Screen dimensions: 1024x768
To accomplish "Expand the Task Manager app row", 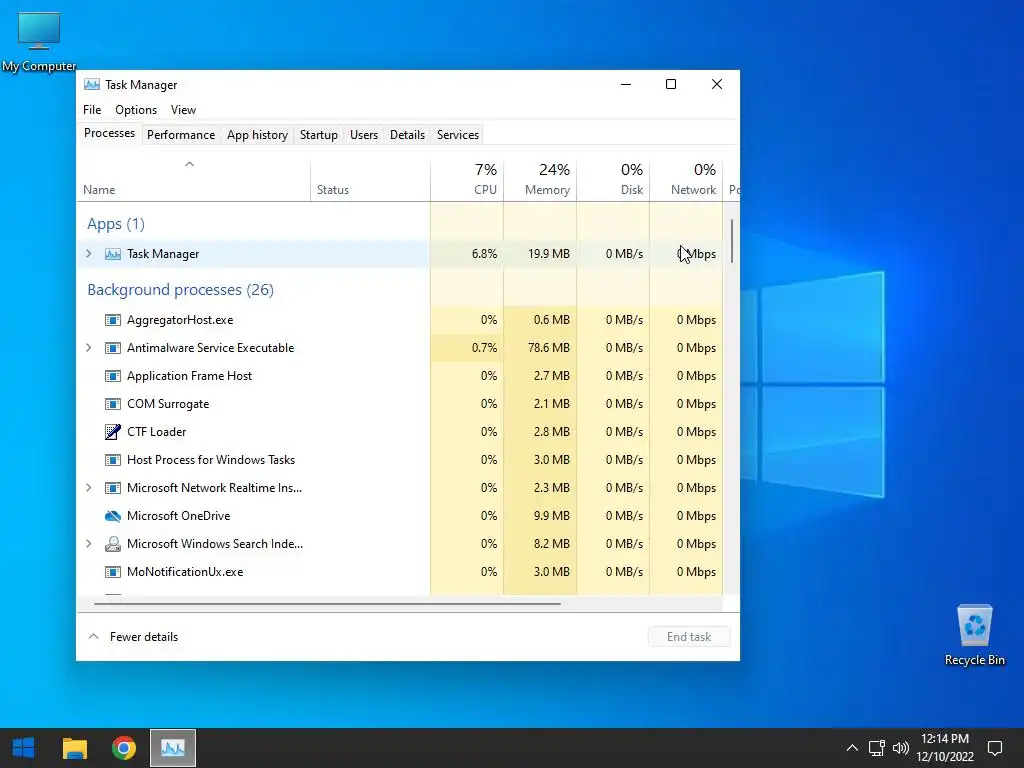I will 89,253.
